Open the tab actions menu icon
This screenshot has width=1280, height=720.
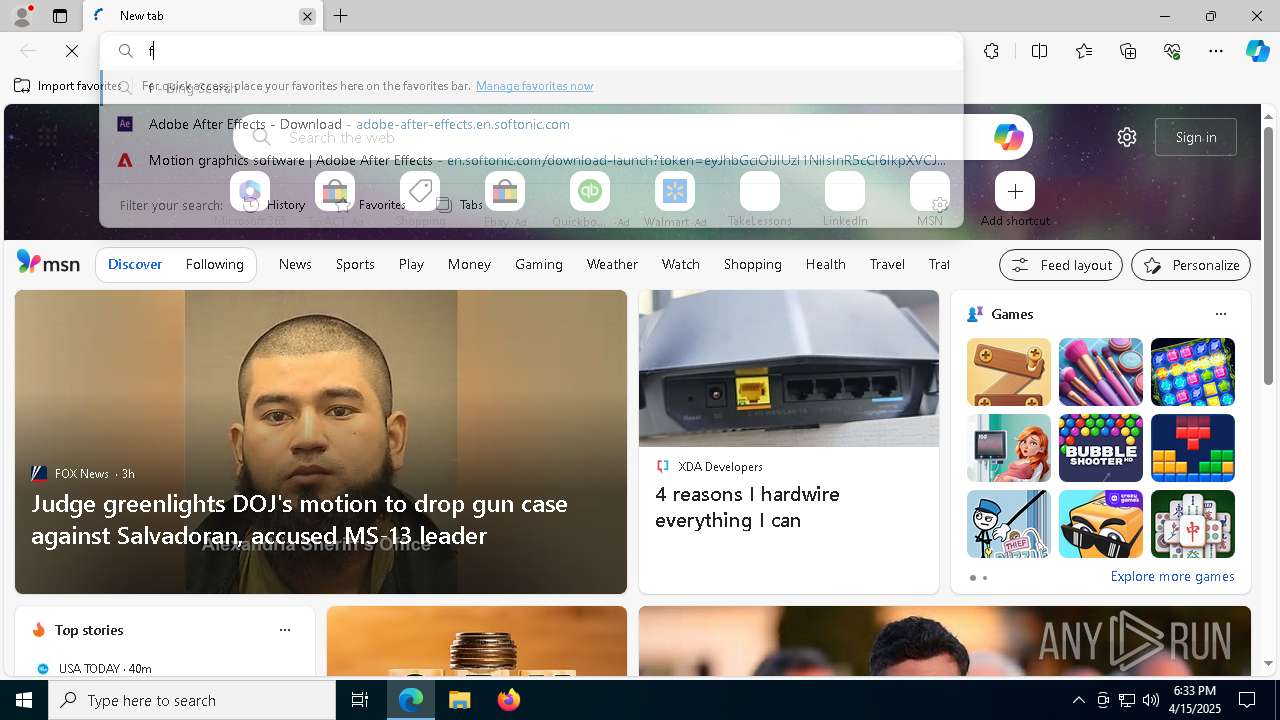(60, 16)
